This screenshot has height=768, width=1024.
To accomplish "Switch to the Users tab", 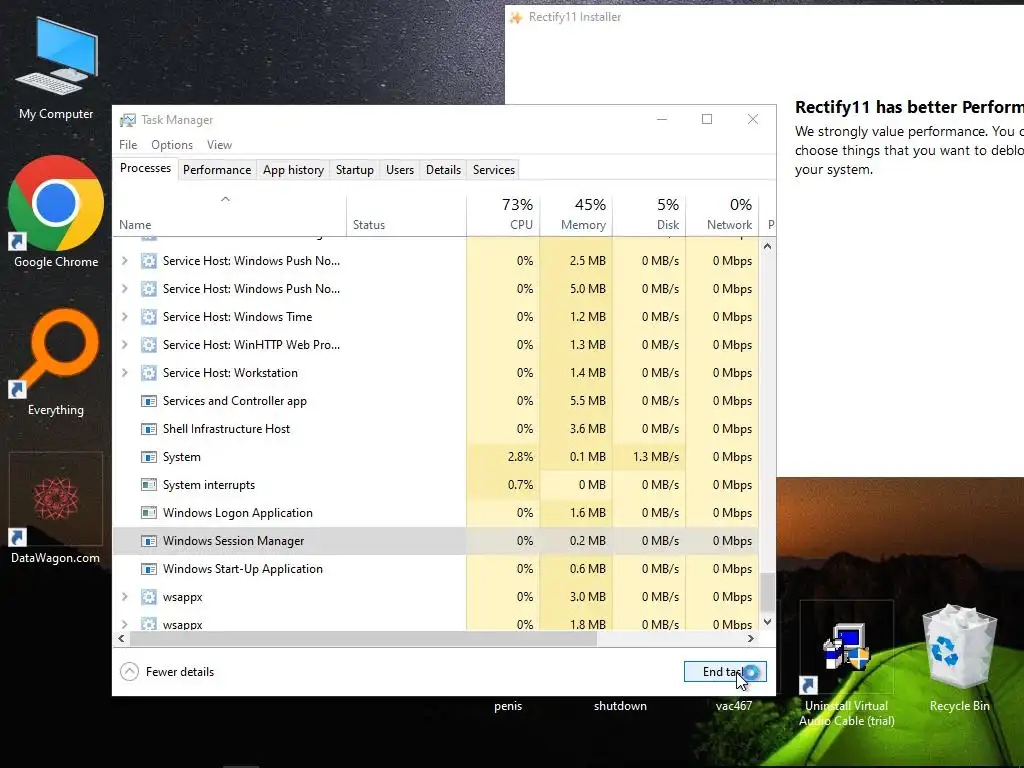I will (x=400, y=170).
